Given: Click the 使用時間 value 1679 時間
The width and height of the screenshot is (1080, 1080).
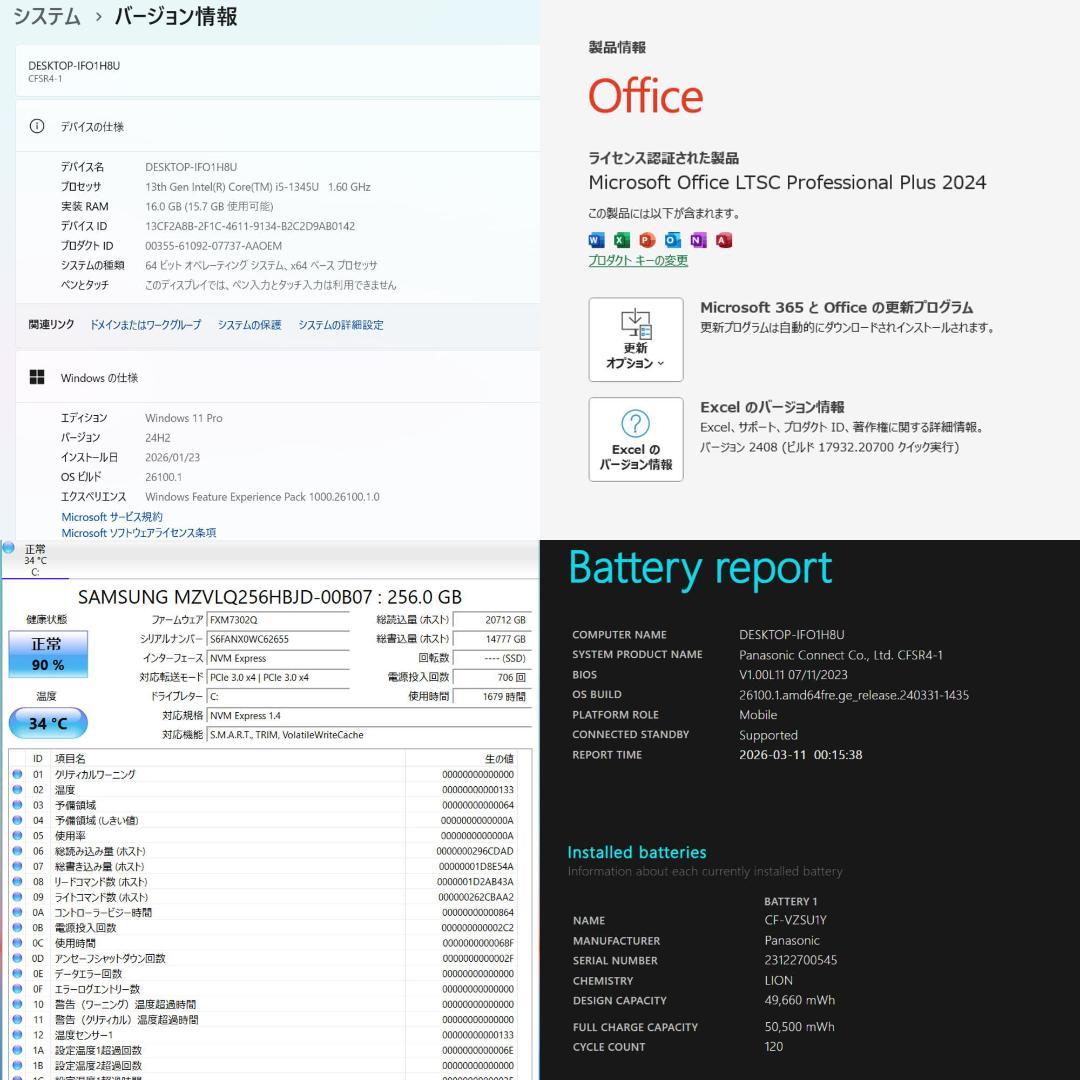Looking at the screenshot, I should [492, 696].
